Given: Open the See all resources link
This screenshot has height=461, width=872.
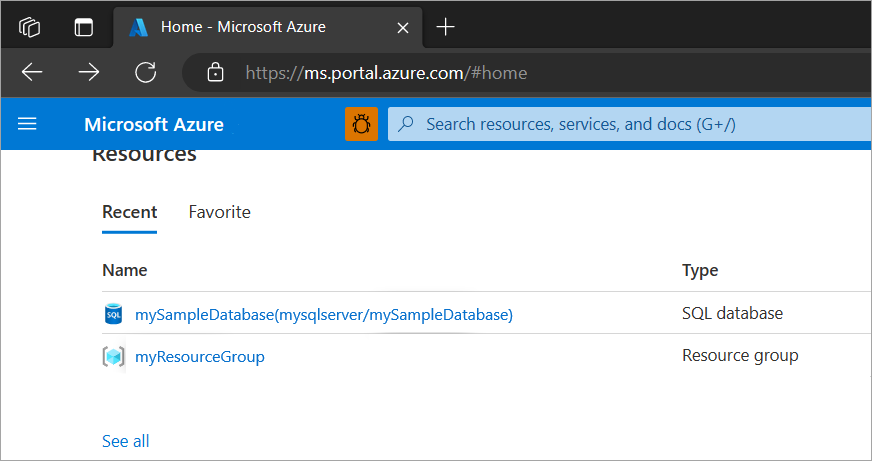Looking at the screenshot, I should coord(126,441).
